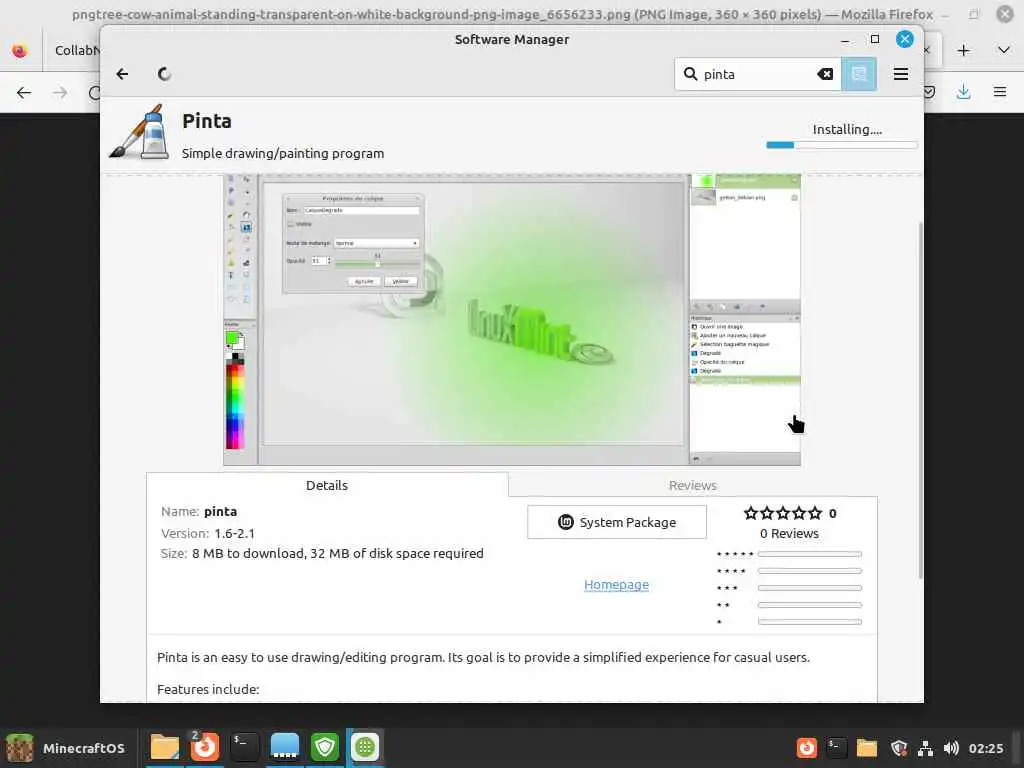Viewport: 1024px width, 768px height.
Task: Open Firefox downloads panel
Action: [963, 92]
